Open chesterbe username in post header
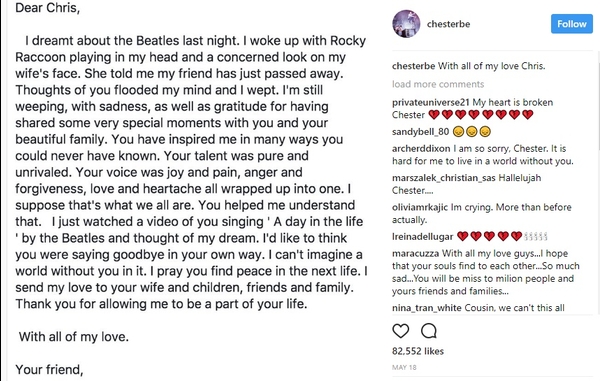 pyautogui.click(x=448, y=24)
